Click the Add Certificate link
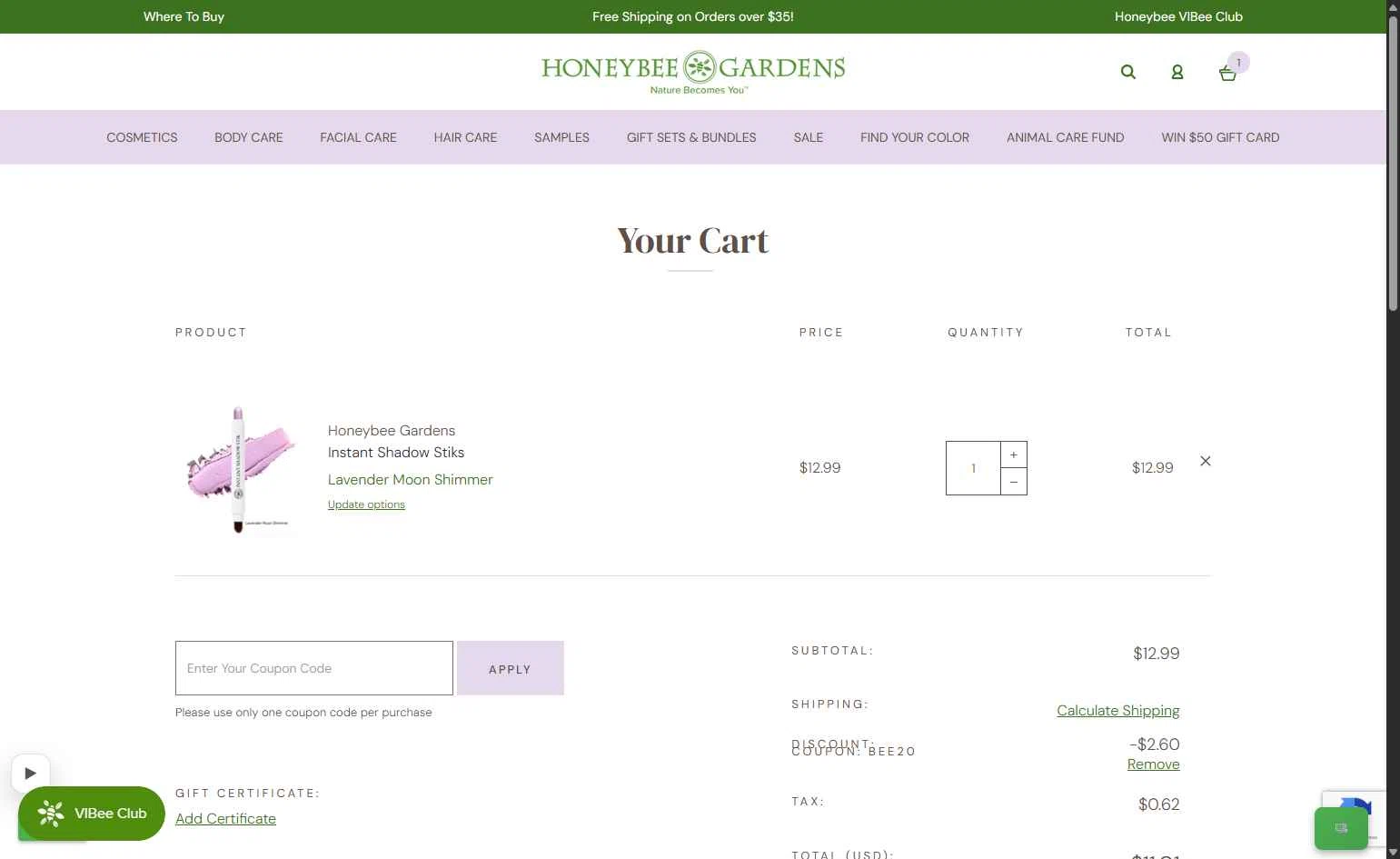Viewport: 1400px width, 859px height. pyautogui.click(x=225, y=818)
